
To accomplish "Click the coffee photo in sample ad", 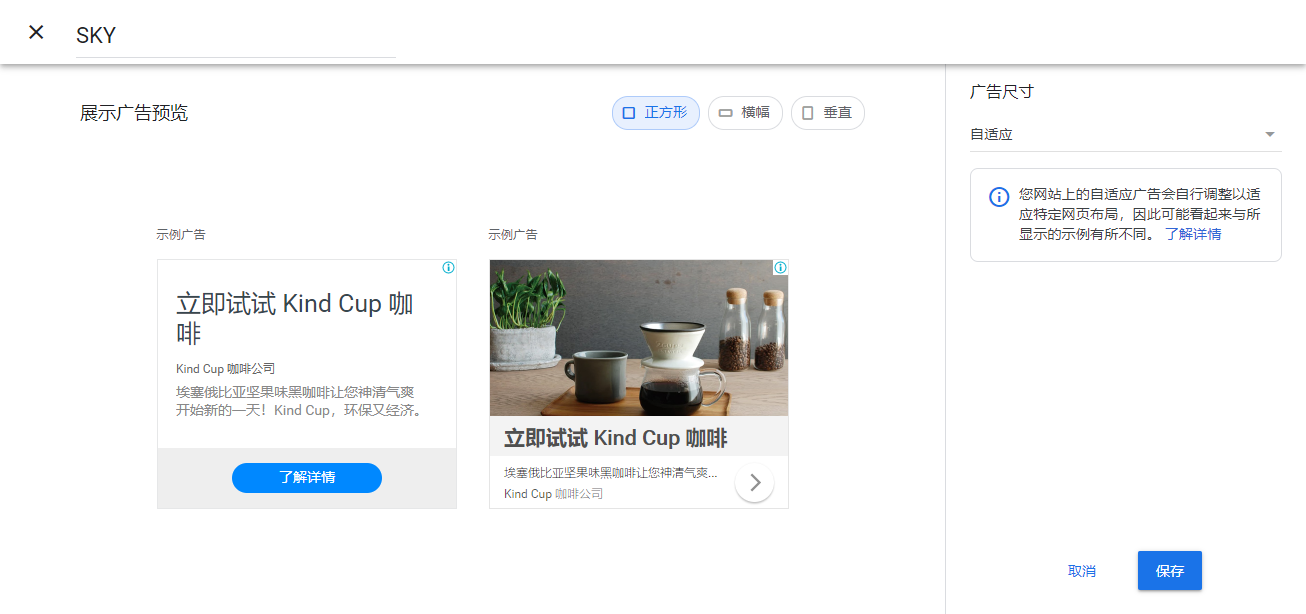I will tap(638, 338).
